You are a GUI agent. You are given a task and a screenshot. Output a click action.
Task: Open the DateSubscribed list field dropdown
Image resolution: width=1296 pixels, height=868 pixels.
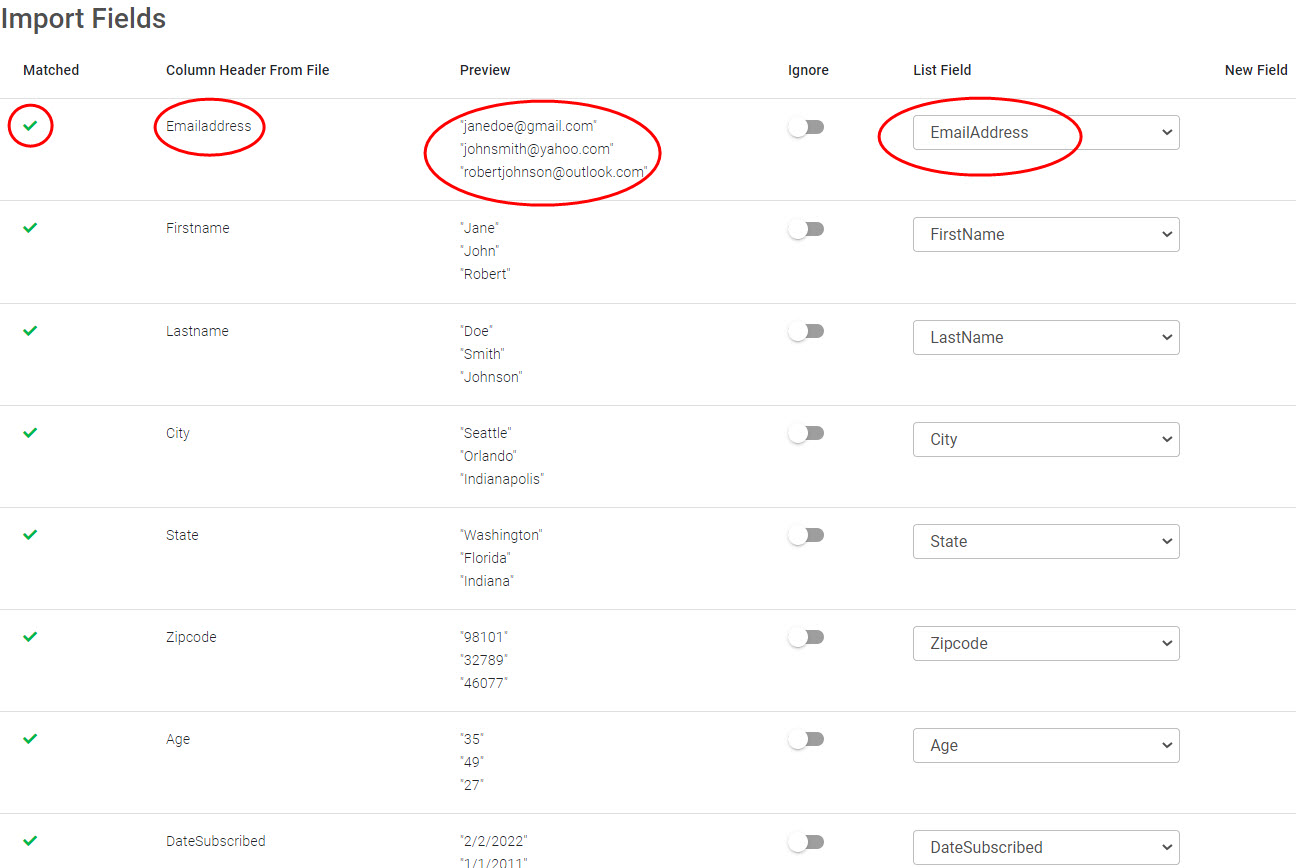(x=1045, y=847)
